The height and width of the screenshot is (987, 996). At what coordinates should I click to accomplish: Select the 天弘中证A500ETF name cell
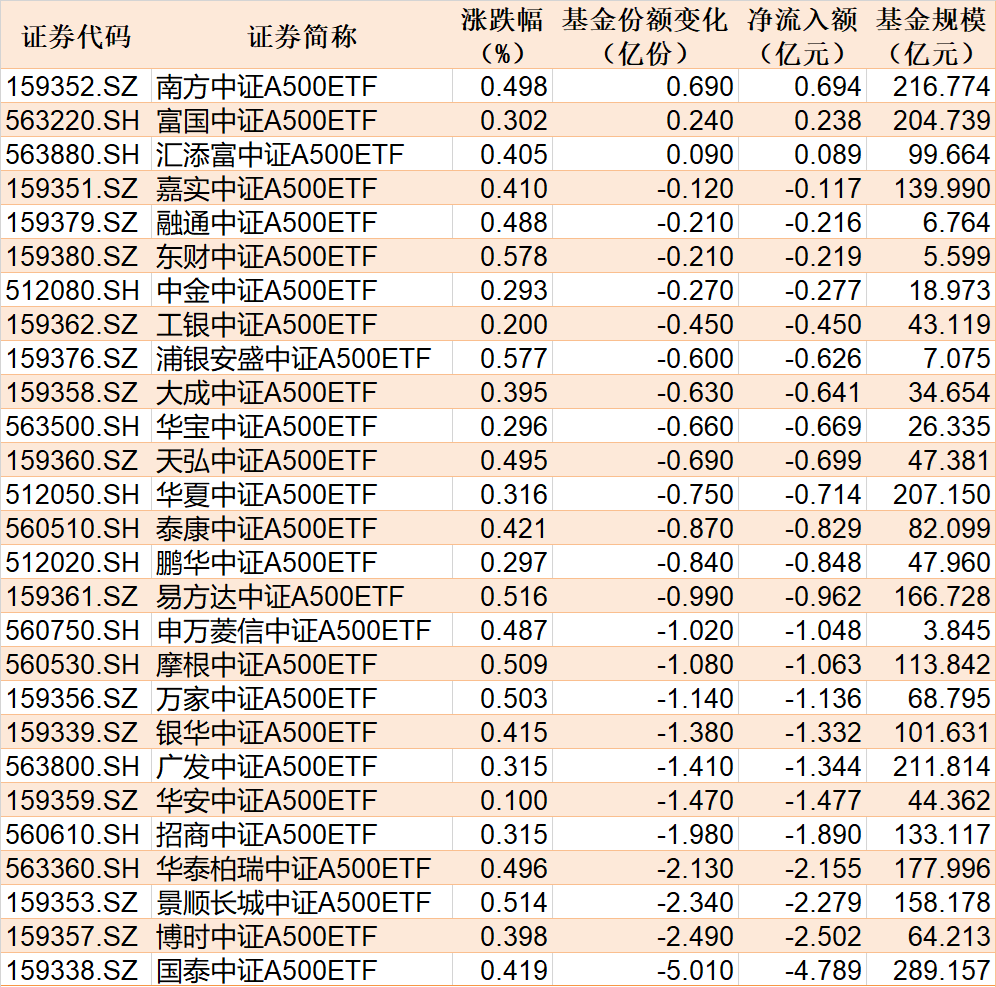[x=302, y=460]
